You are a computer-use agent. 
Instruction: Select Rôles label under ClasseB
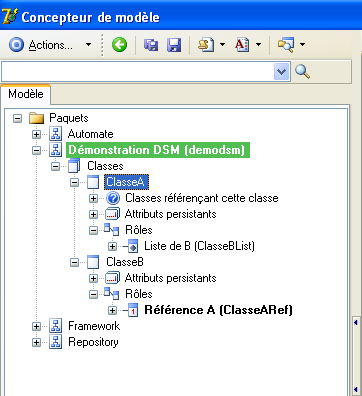pyautogui.click(x=139, y=294)
